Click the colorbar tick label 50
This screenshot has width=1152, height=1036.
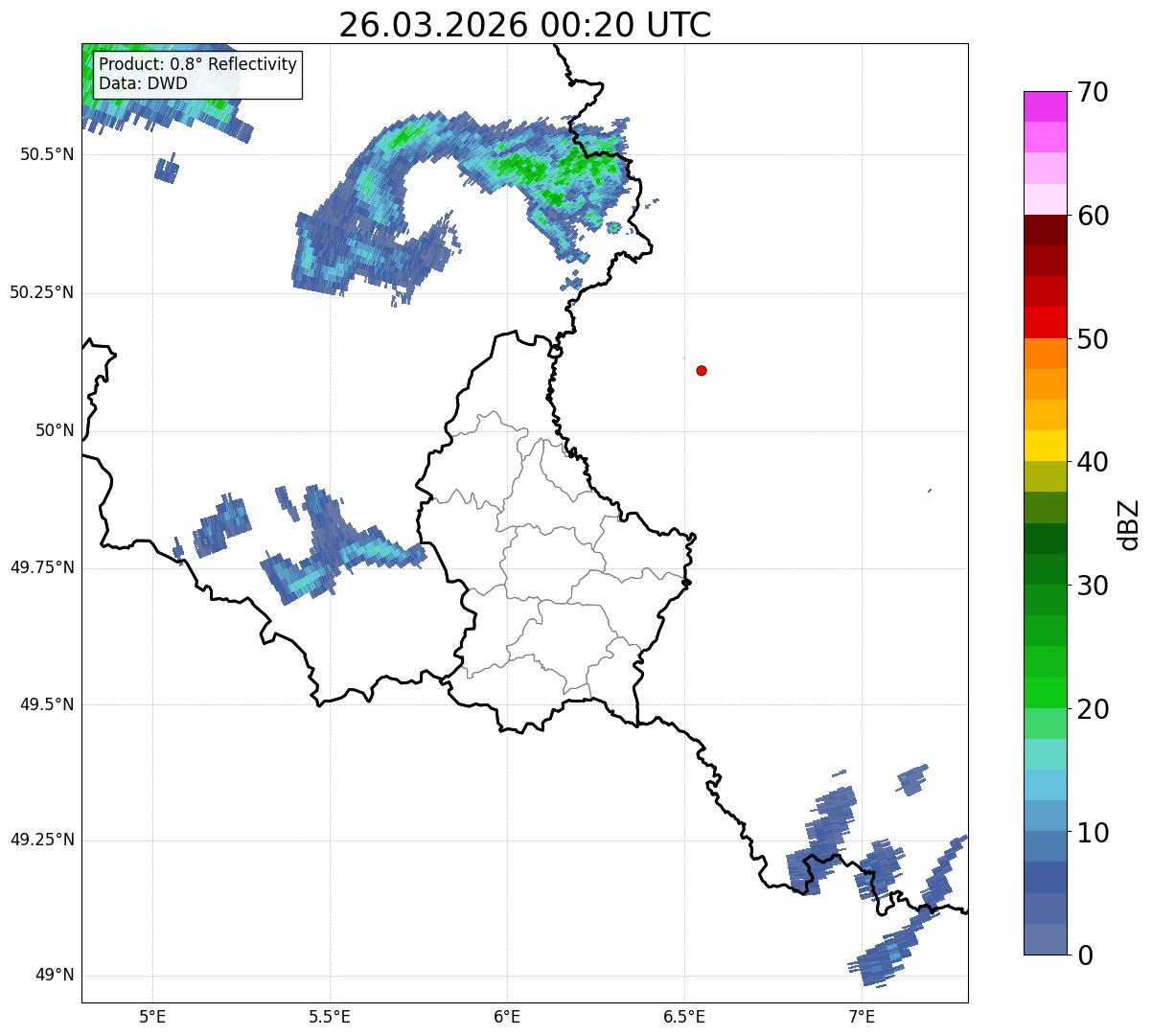click(x=1092, y=339)
